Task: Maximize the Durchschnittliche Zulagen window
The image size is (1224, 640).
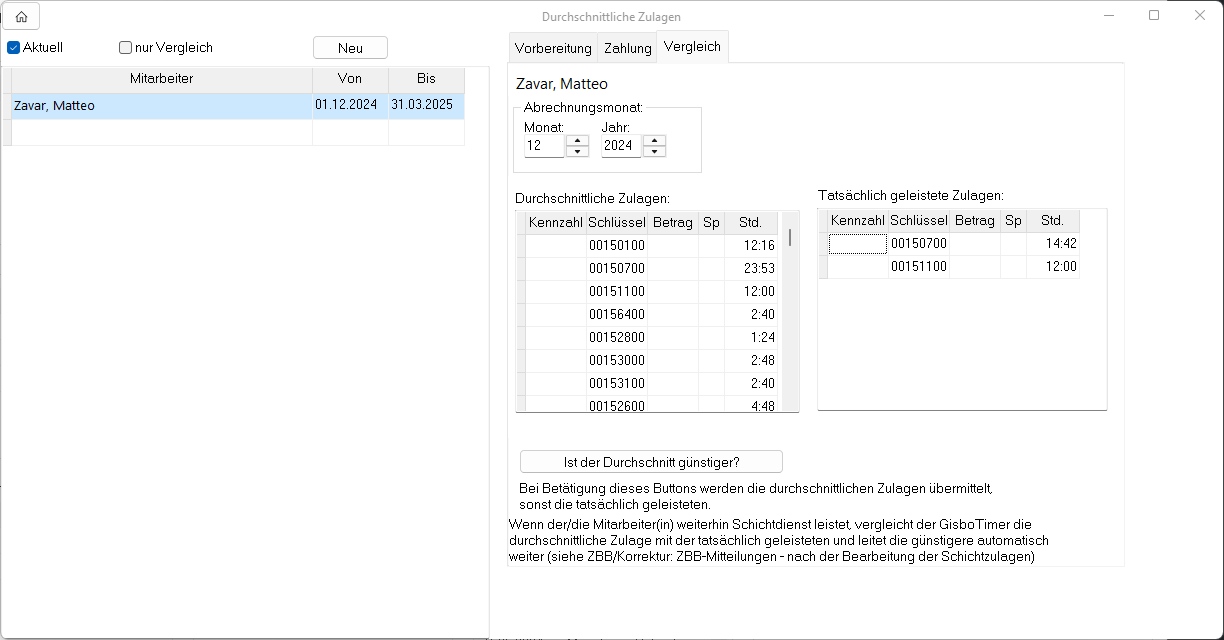Action: (x=1154, y=15)
